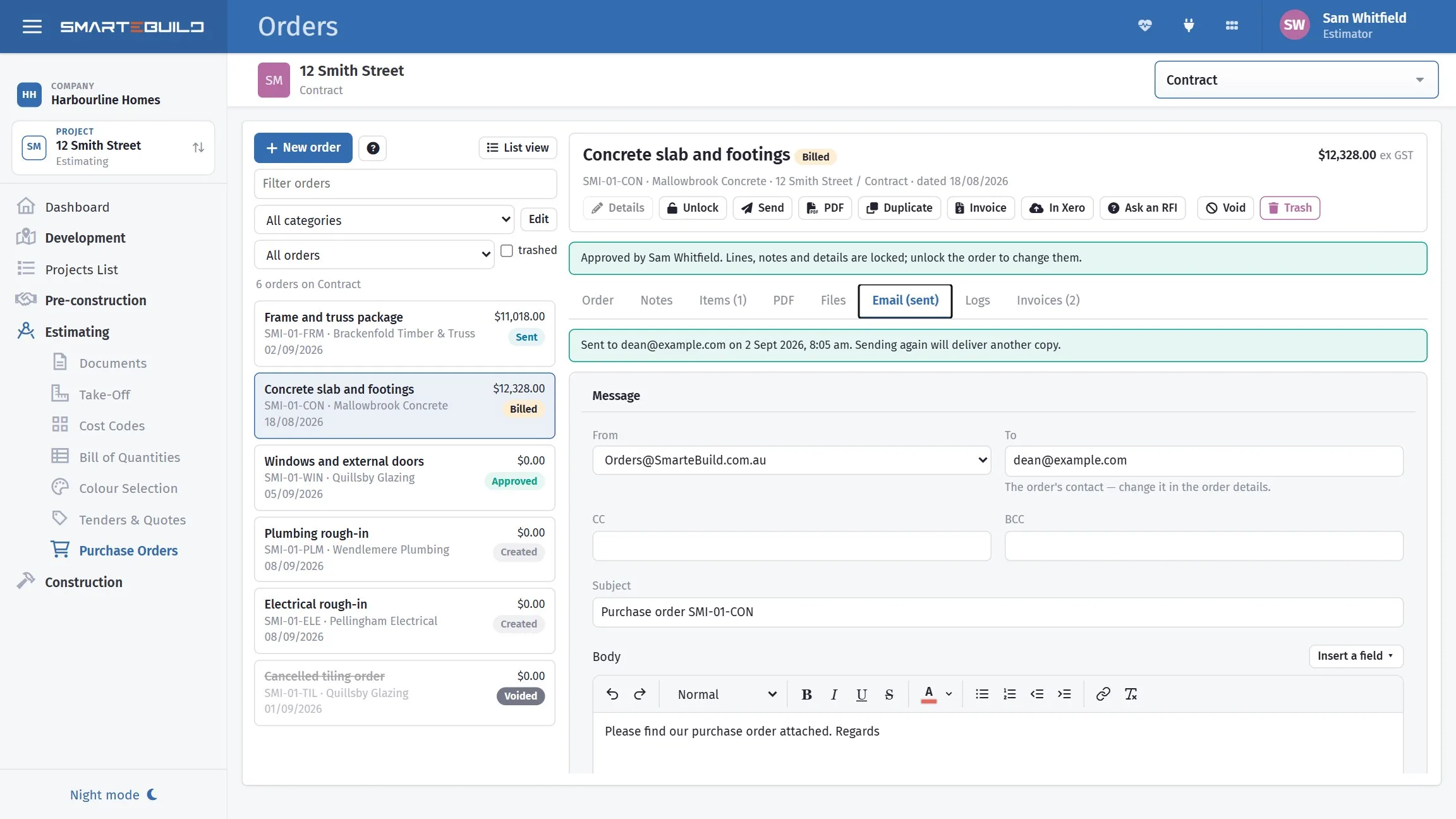Click the help question mark icon
Screen dimensions: 1456x819
(373, 148)
